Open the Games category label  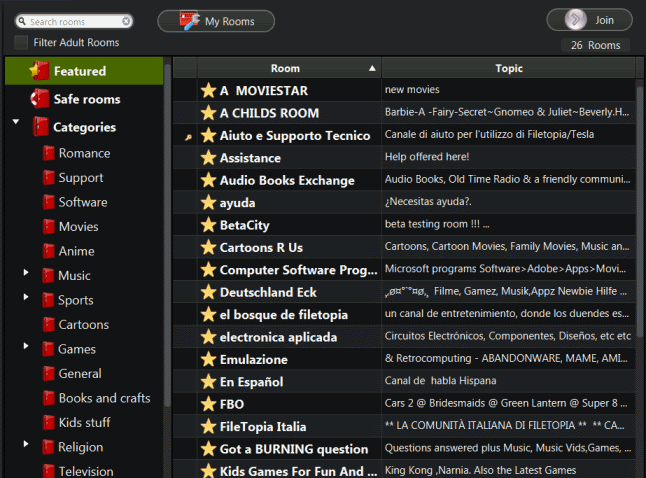click(77, 349)
